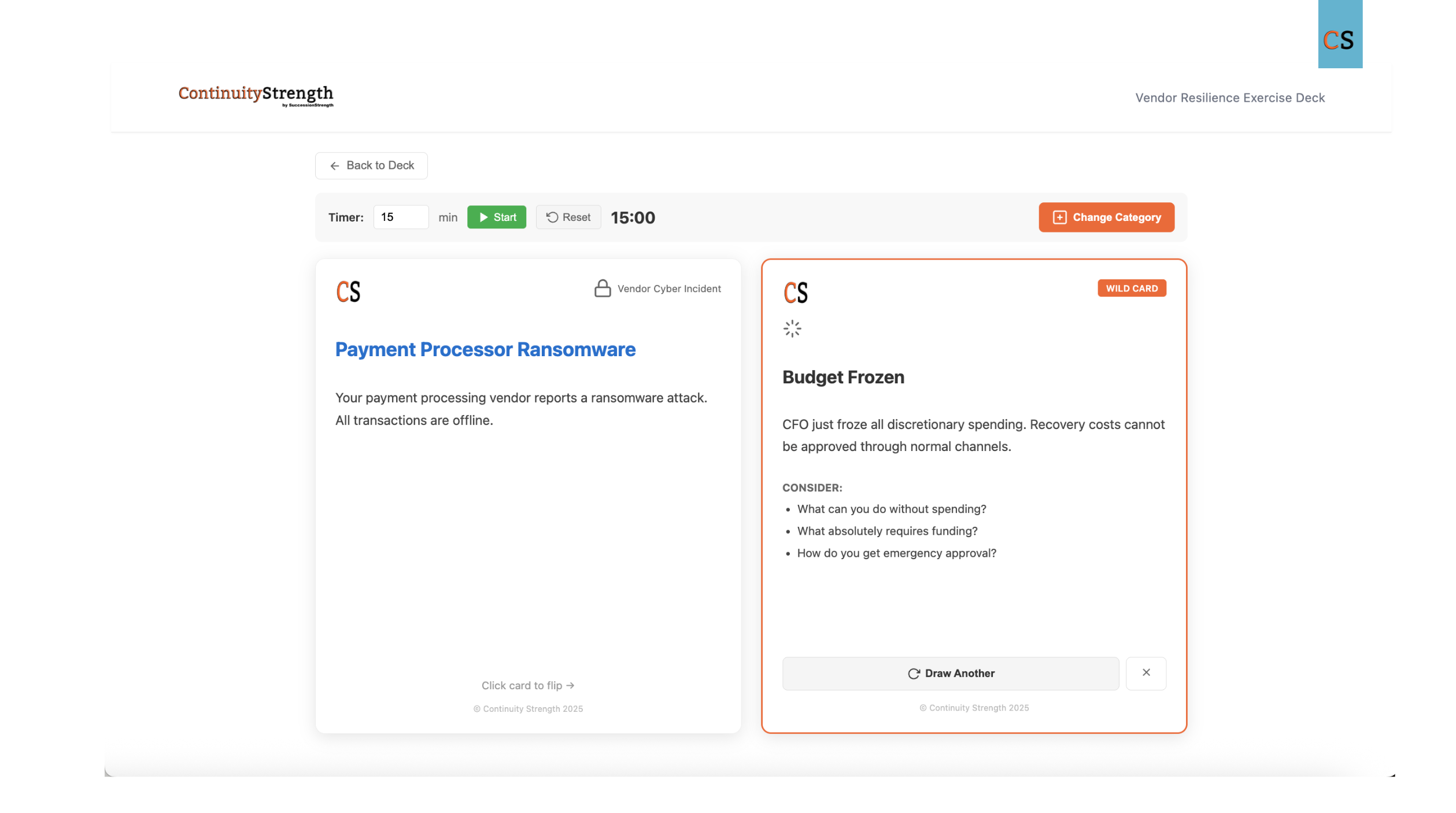Click the Payment Processor Ransomware heading

(485, 350)
